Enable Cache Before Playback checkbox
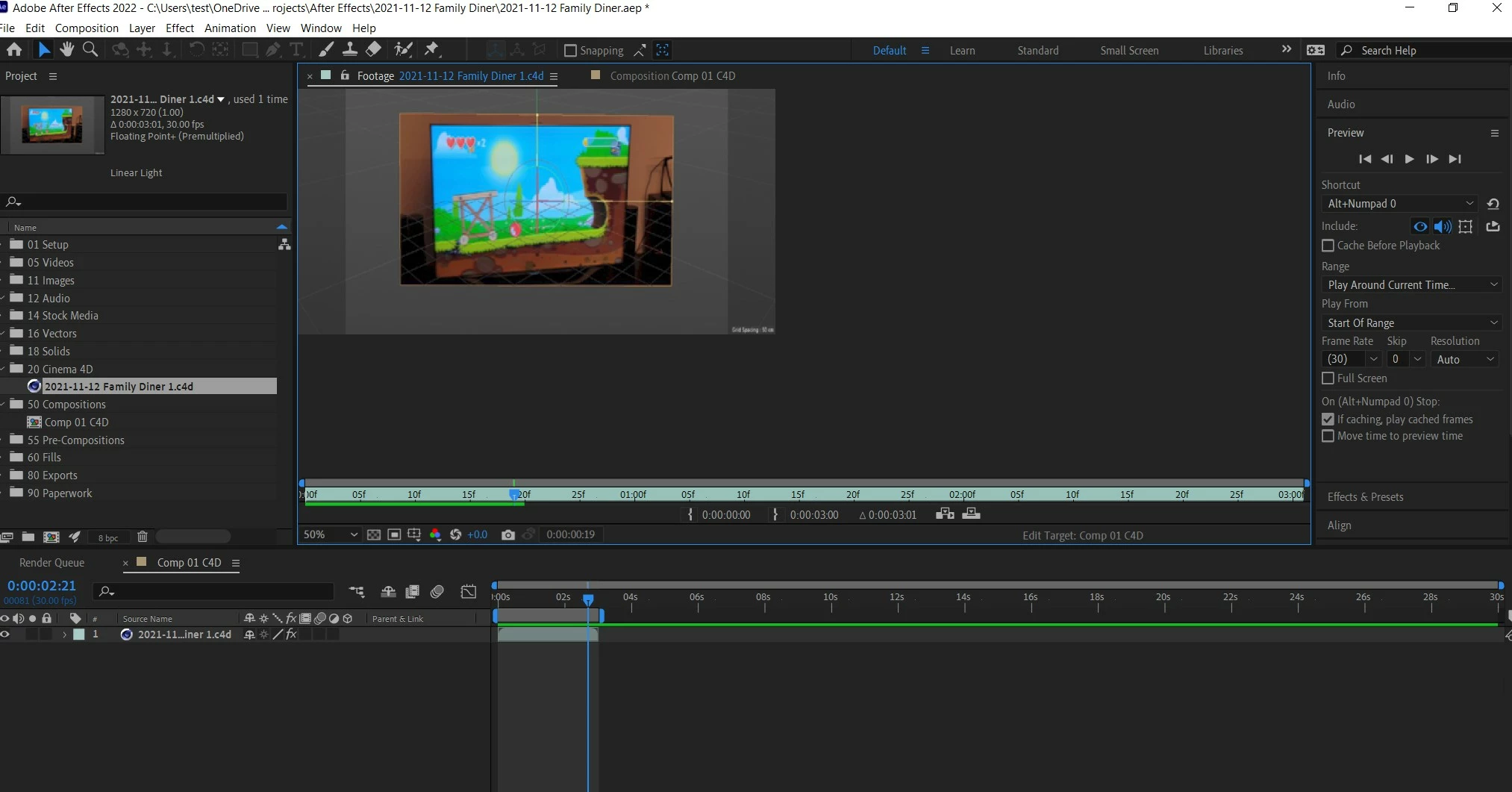The image size is (1512, 792). tap(1328, 246)
